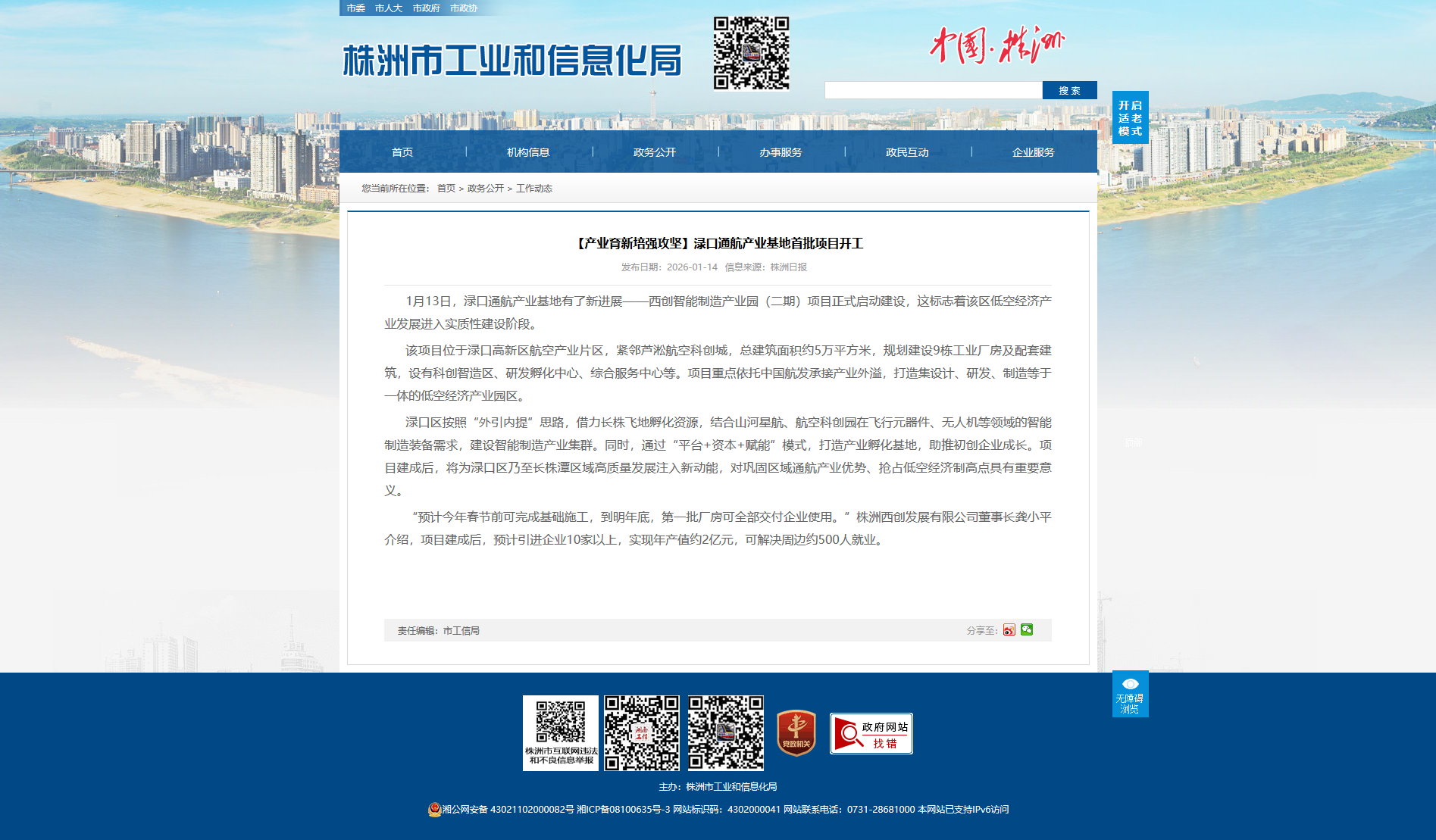The image size is (1436, 840).
Task: Toggle 无障碍浏览 accessibility browsing
Action: pos(1130,694)
